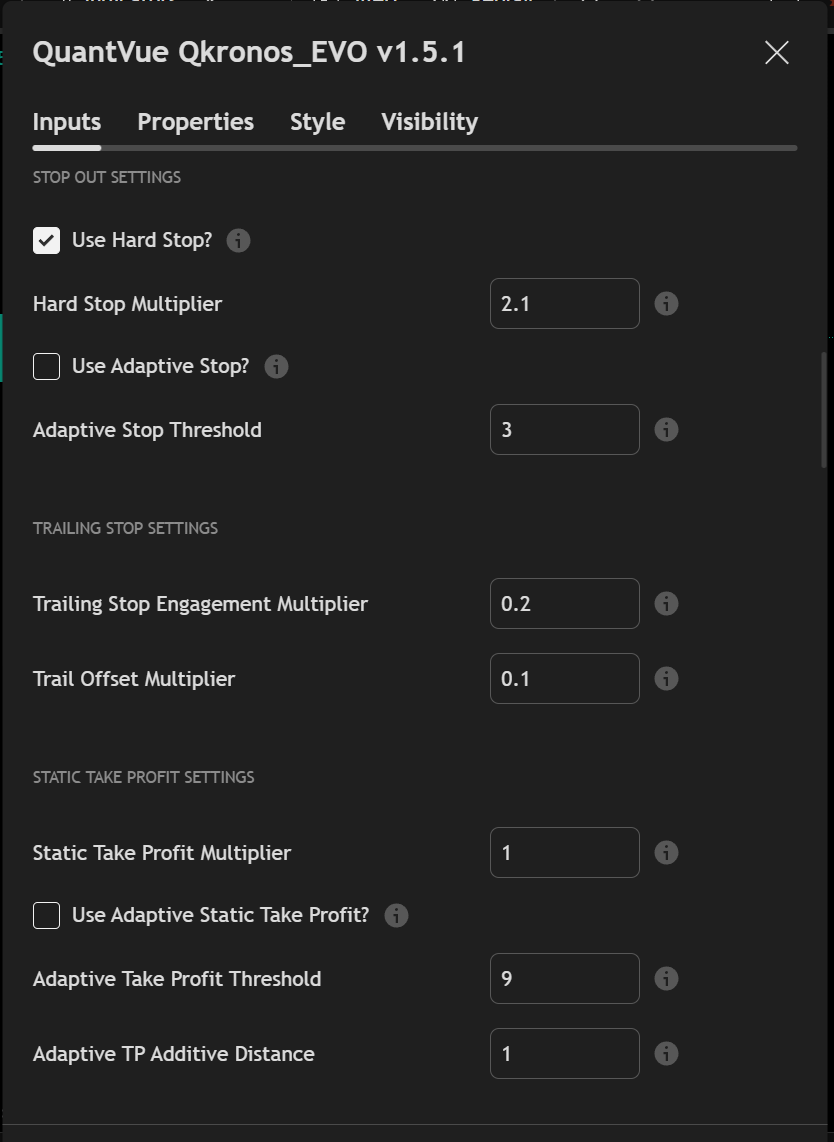Viewport: 834px width, 1142px height.
Task: Click info icon for Trail Offset Multiplier
Action: pyautogui.click(x=666, y=679)
